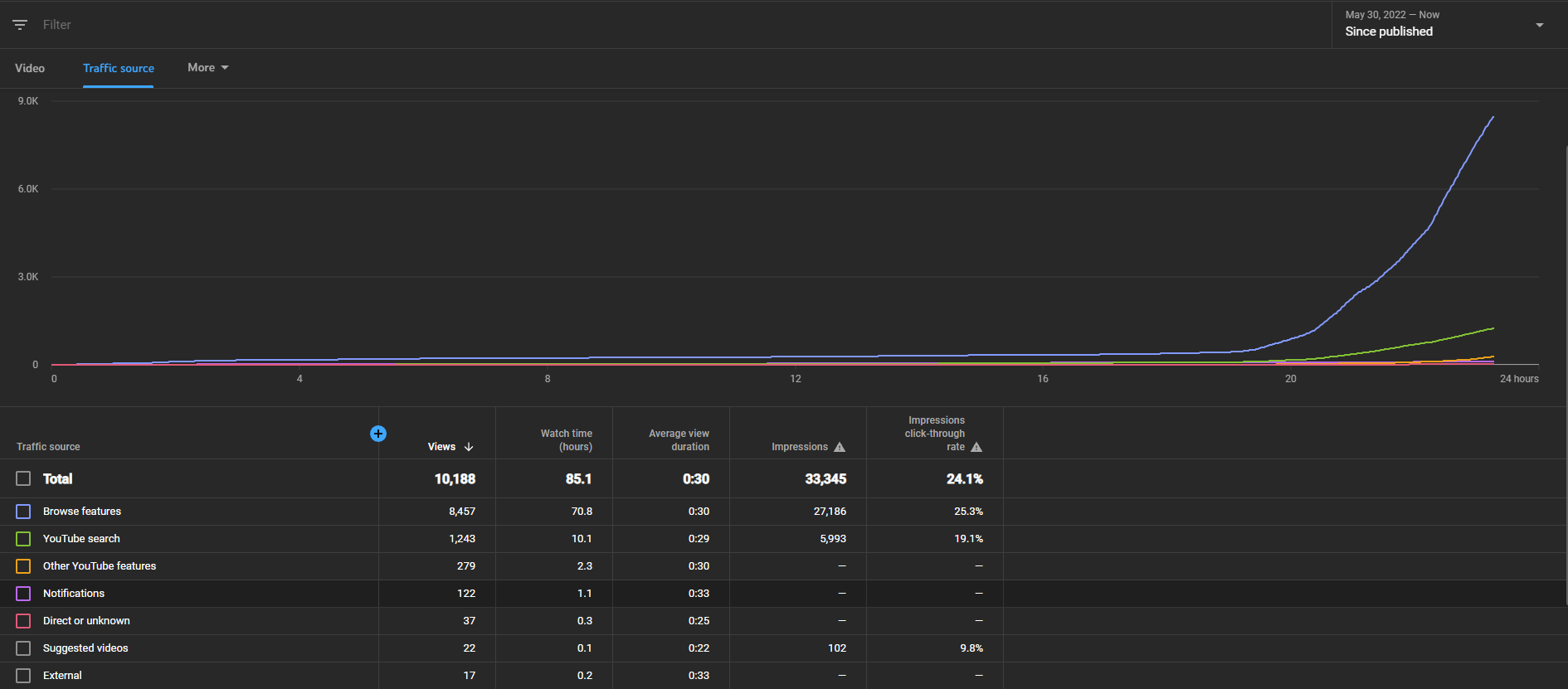Expand the More tab dropdown
This screenshot has height=689, width=1568.
click(x=207, y=68)
